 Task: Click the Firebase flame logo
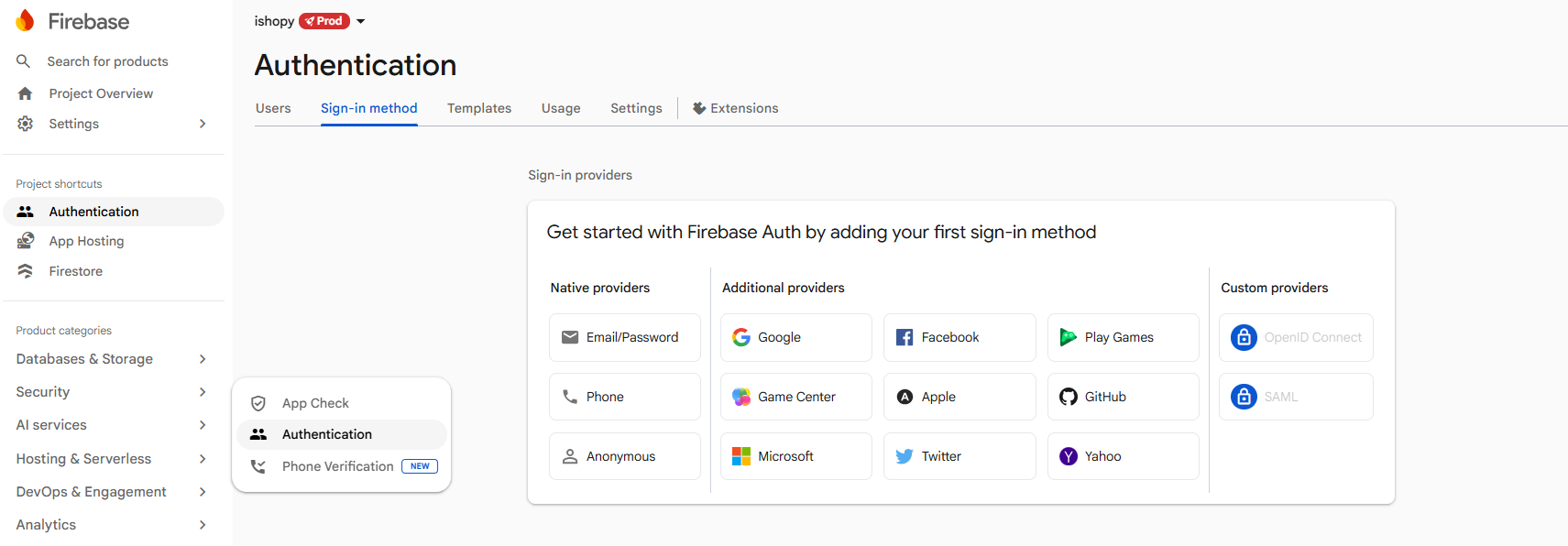(25, 21)
